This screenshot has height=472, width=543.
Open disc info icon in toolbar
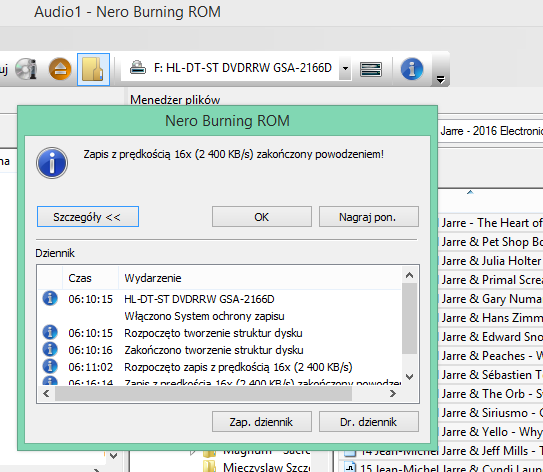point(26,69)
